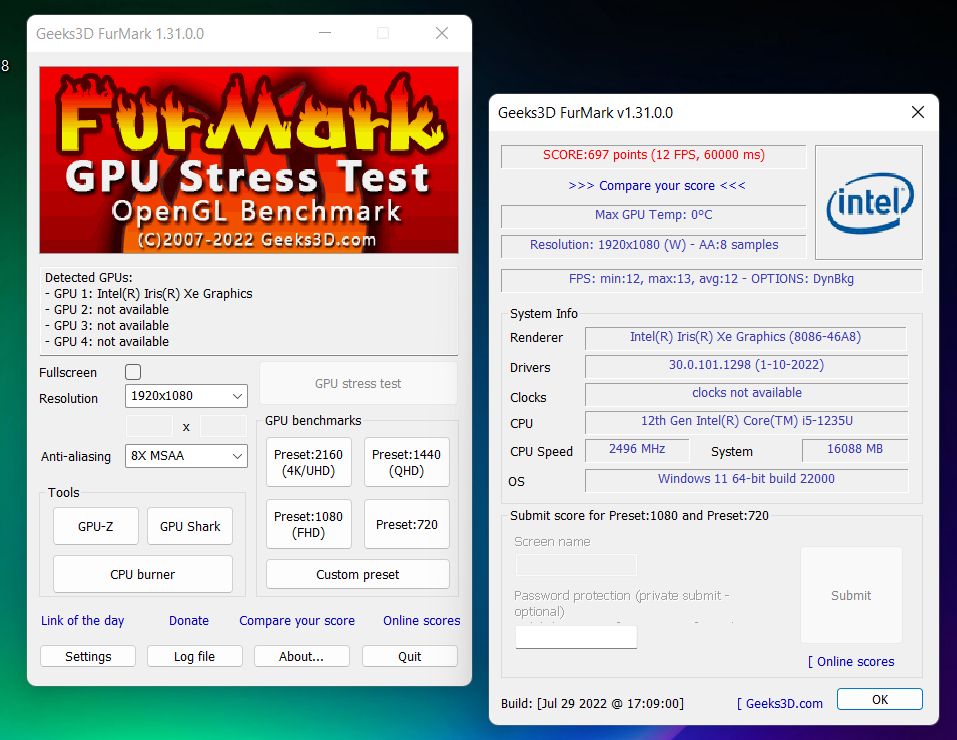Screen dimensions: 957x740
Task: Click the Windows 11 64-bit build 22000 field
Action: (x=746, y=480)
